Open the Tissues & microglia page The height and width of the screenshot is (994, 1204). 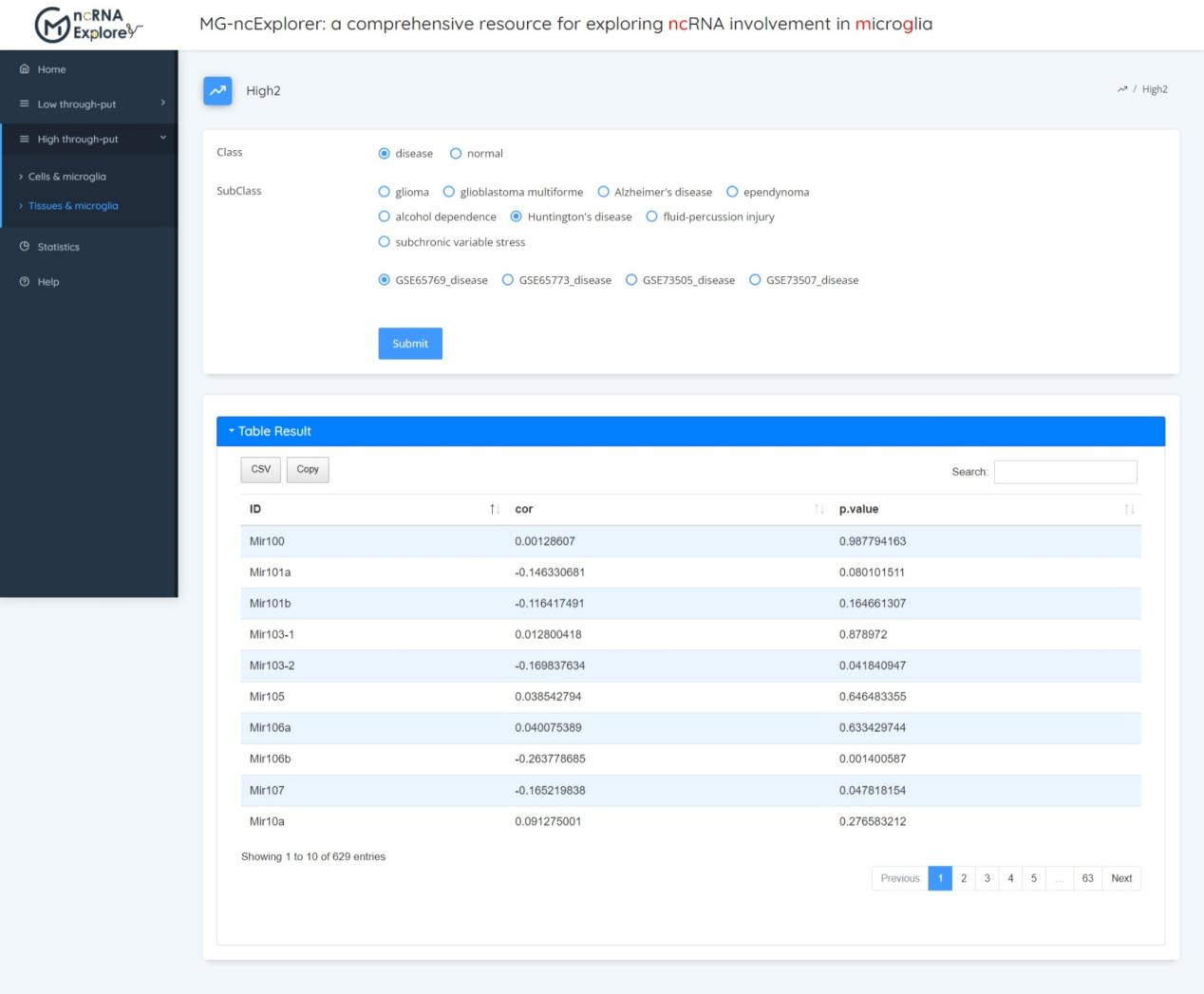[73, 206]
